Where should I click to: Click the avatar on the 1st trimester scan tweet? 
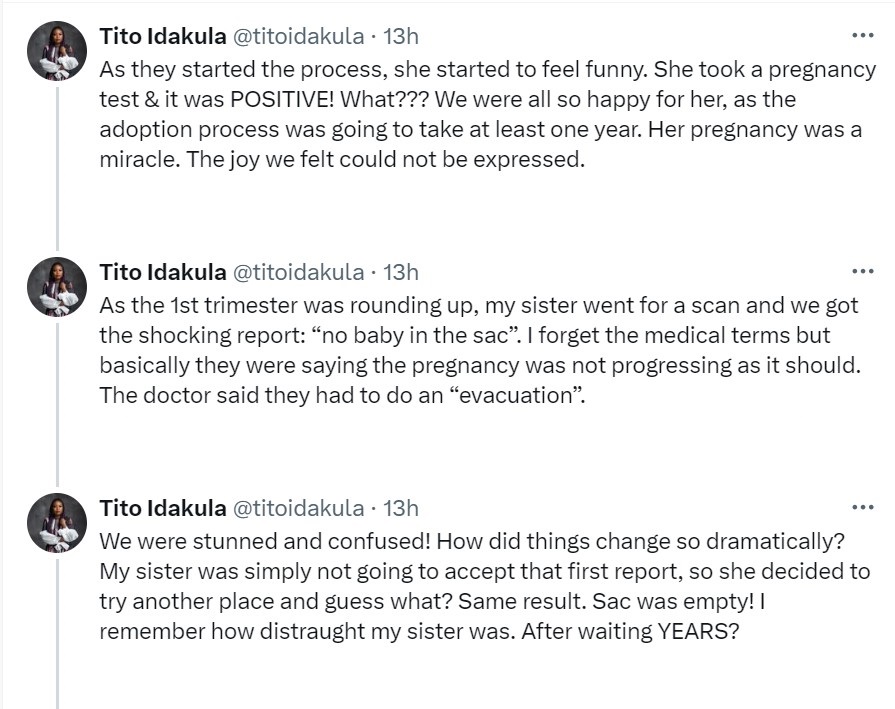[58, 287]
